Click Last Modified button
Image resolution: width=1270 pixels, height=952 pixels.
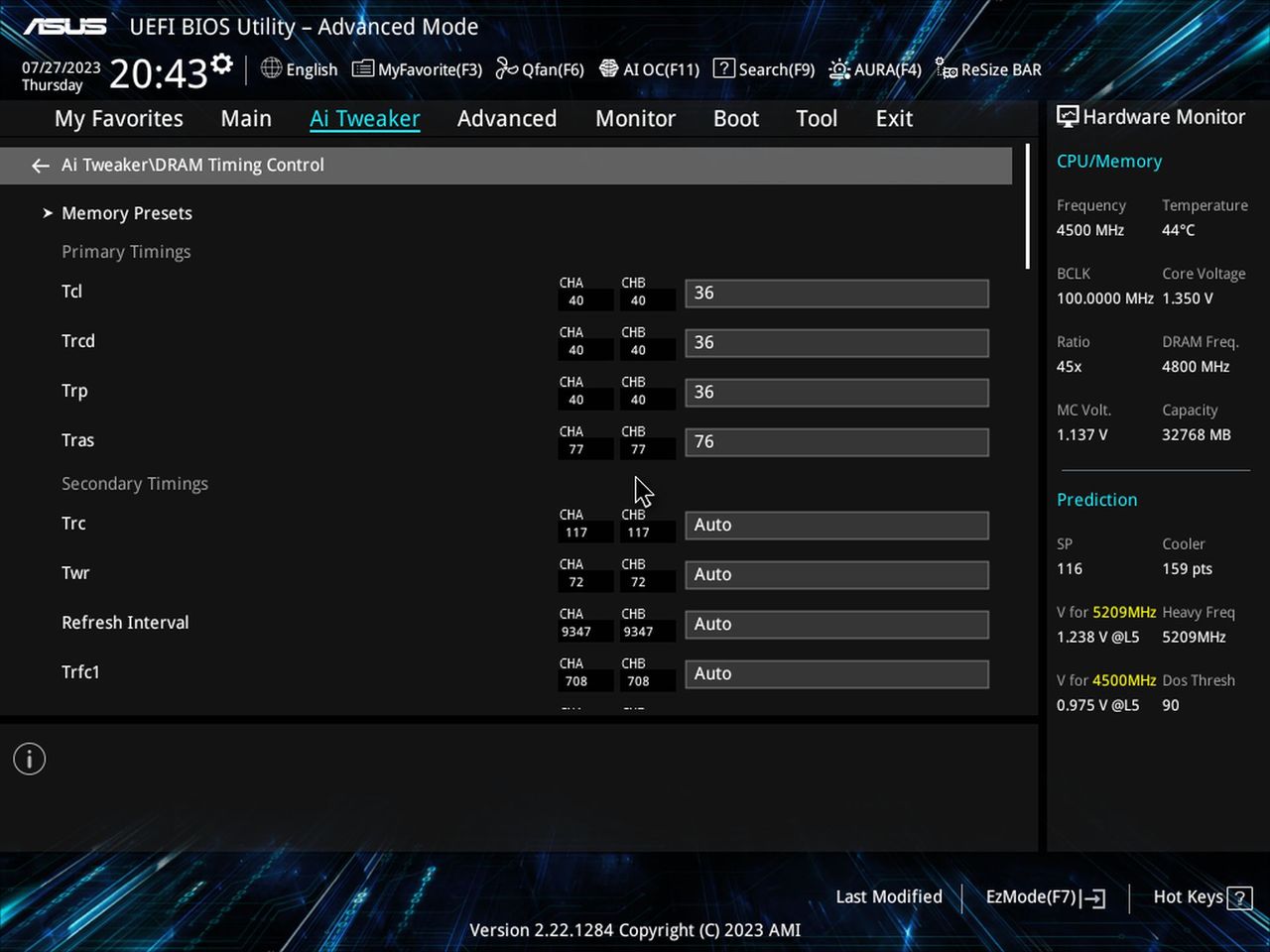click(x=889, y=896)
